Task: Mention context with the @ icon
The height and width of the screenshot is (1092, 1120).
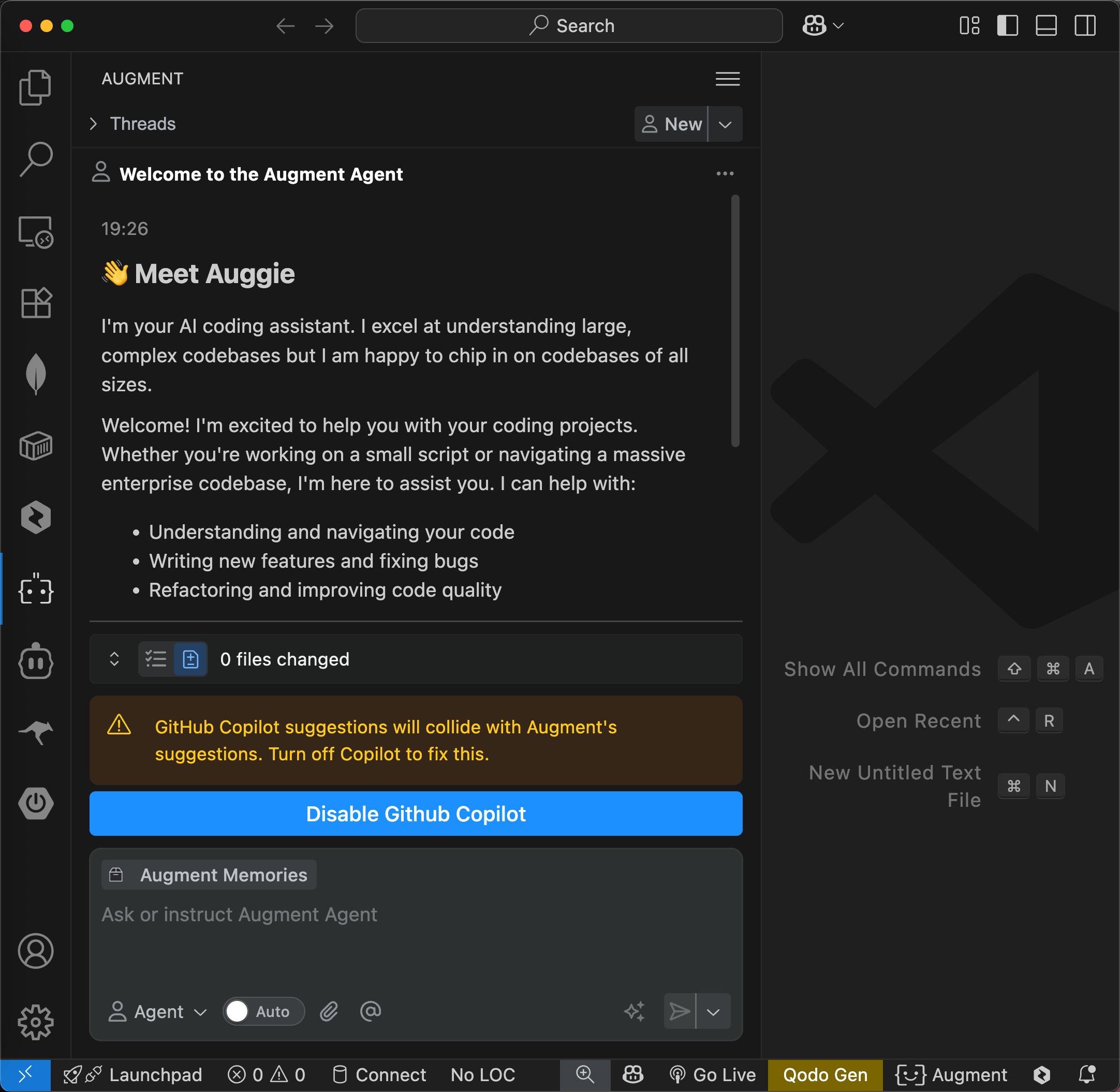Action: pyautogui.click(x=371, y=1012)
